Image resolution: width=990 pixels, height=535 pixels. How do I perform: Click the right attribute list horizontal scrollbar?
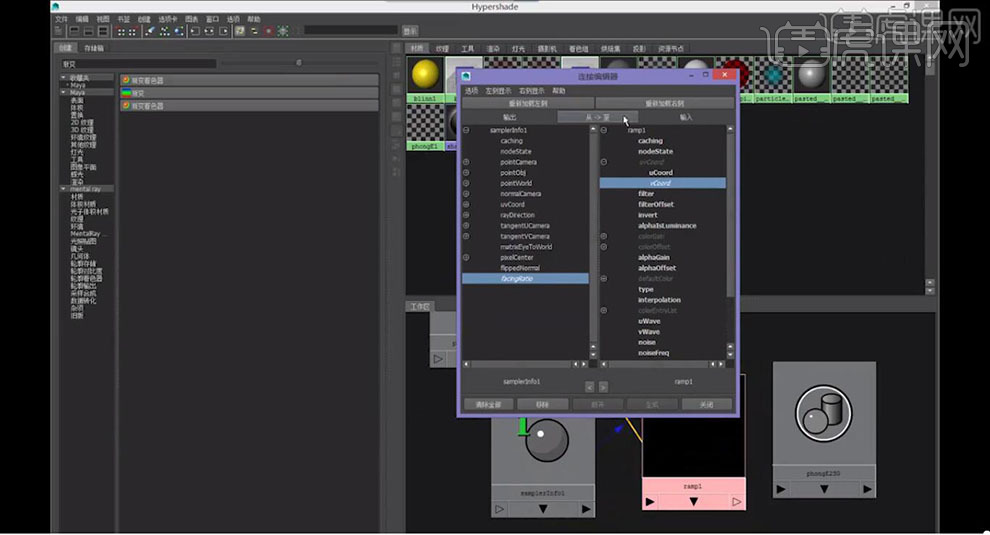click(663, 364)
